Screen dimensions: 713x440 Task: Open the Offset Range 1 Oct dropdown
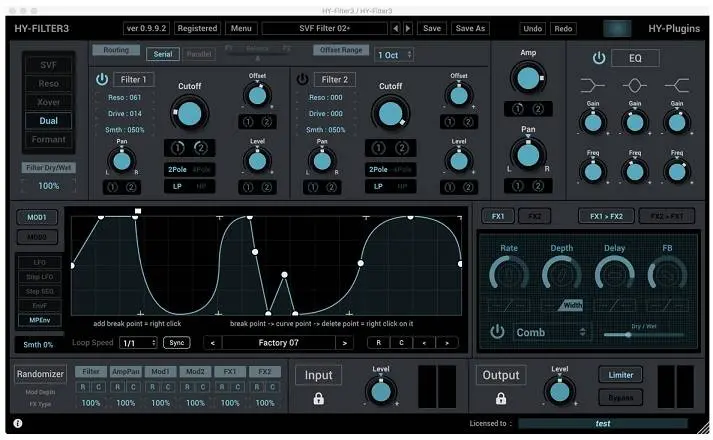394,55
